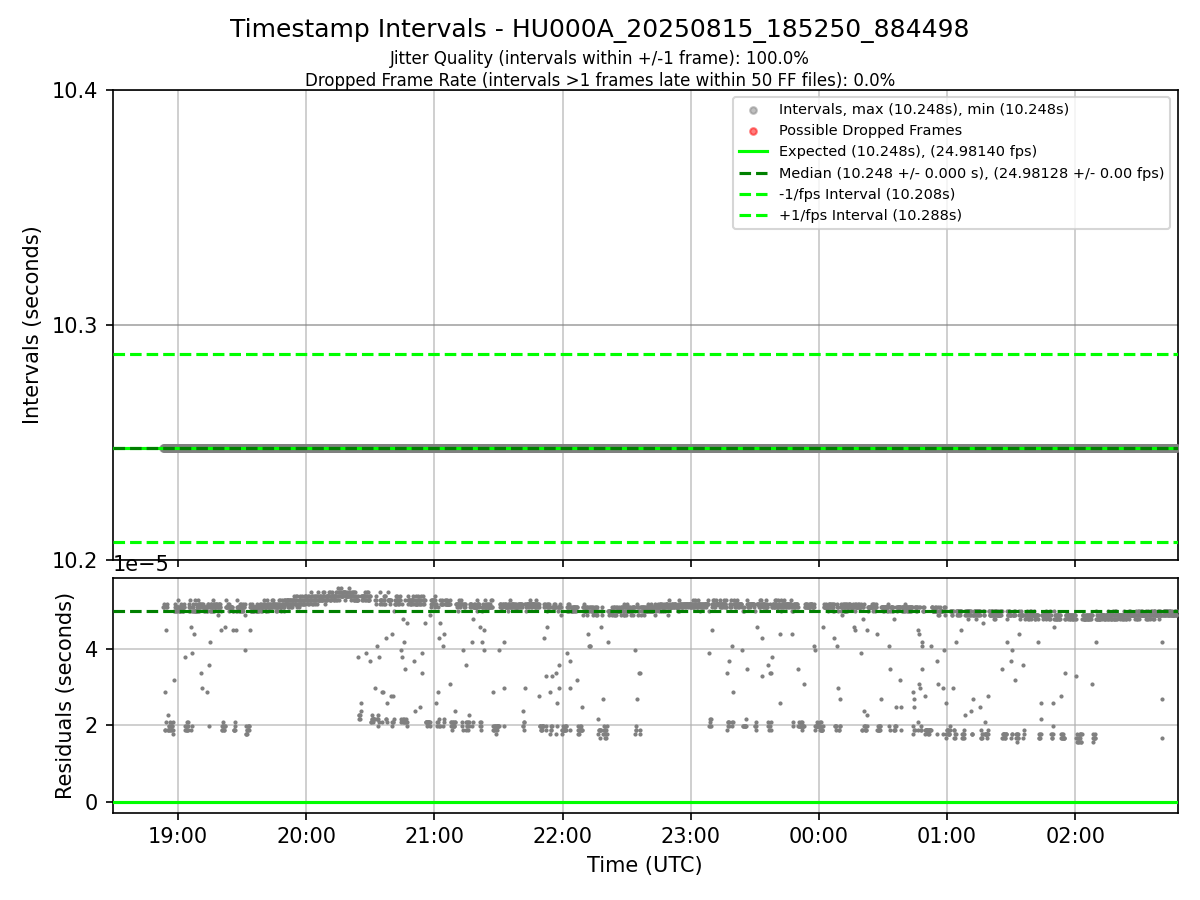Viewport: 1200px width, 900px height.
Task: Click the "Jitter Quality" 100.0% subtitle line
Action: tap(599, 59)
